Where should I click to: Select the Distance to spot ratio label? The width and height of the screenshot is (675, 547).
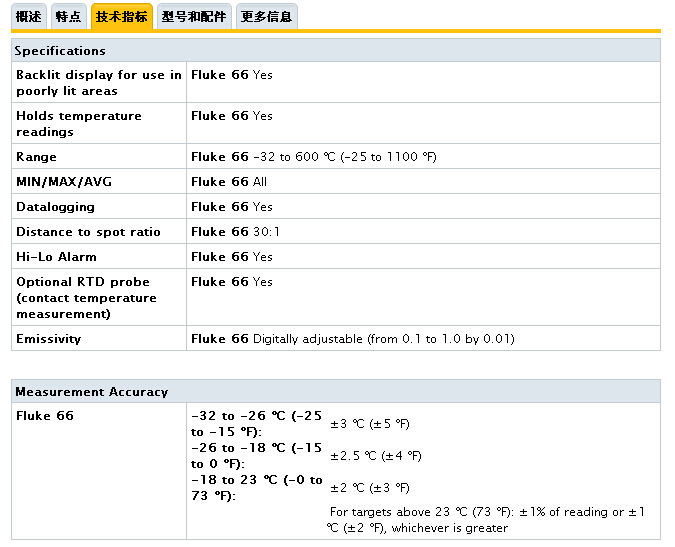(88, 232)
